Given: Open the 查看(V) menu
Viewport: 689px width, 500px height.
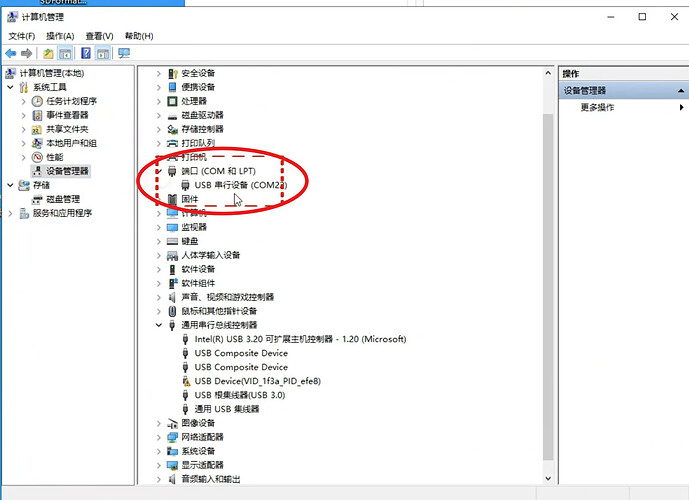Looking at the screenshot, I should [98, 36].
